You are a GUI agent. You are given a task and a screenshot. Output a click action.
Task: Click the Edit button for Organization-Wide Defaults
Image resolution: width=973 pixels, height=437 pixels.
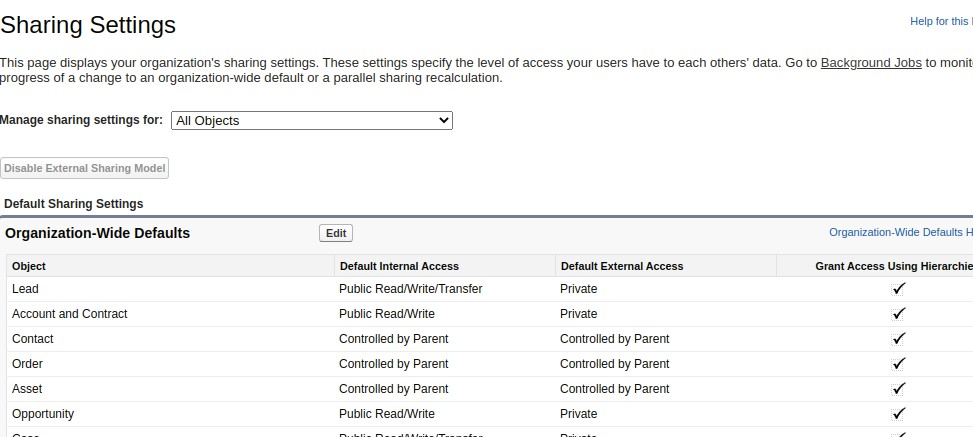pyautogui.click(x=336, y=233)
